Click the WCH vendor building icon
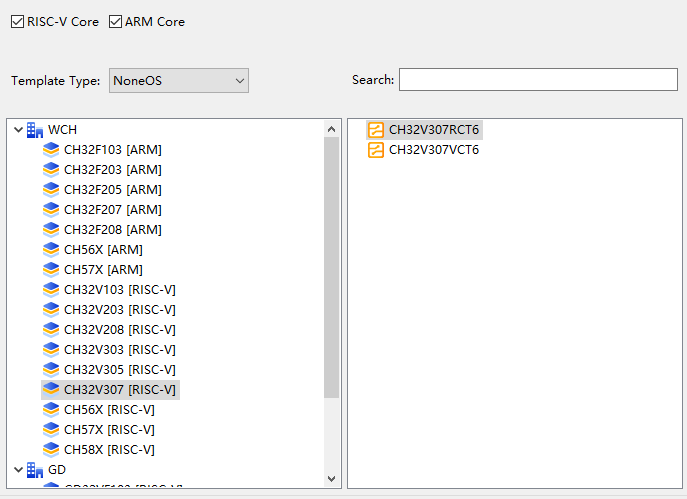This screenshot has height=499, width=687. [35, 130]
